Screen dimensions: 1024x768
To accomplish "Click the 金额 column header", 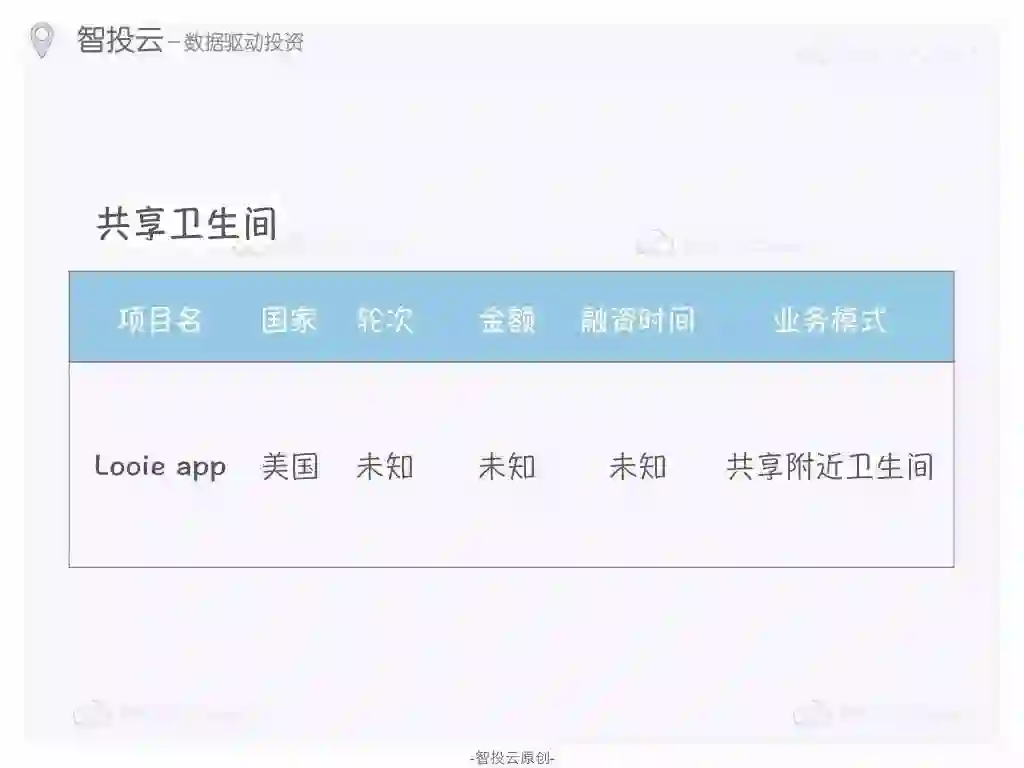I will [507, 320].
